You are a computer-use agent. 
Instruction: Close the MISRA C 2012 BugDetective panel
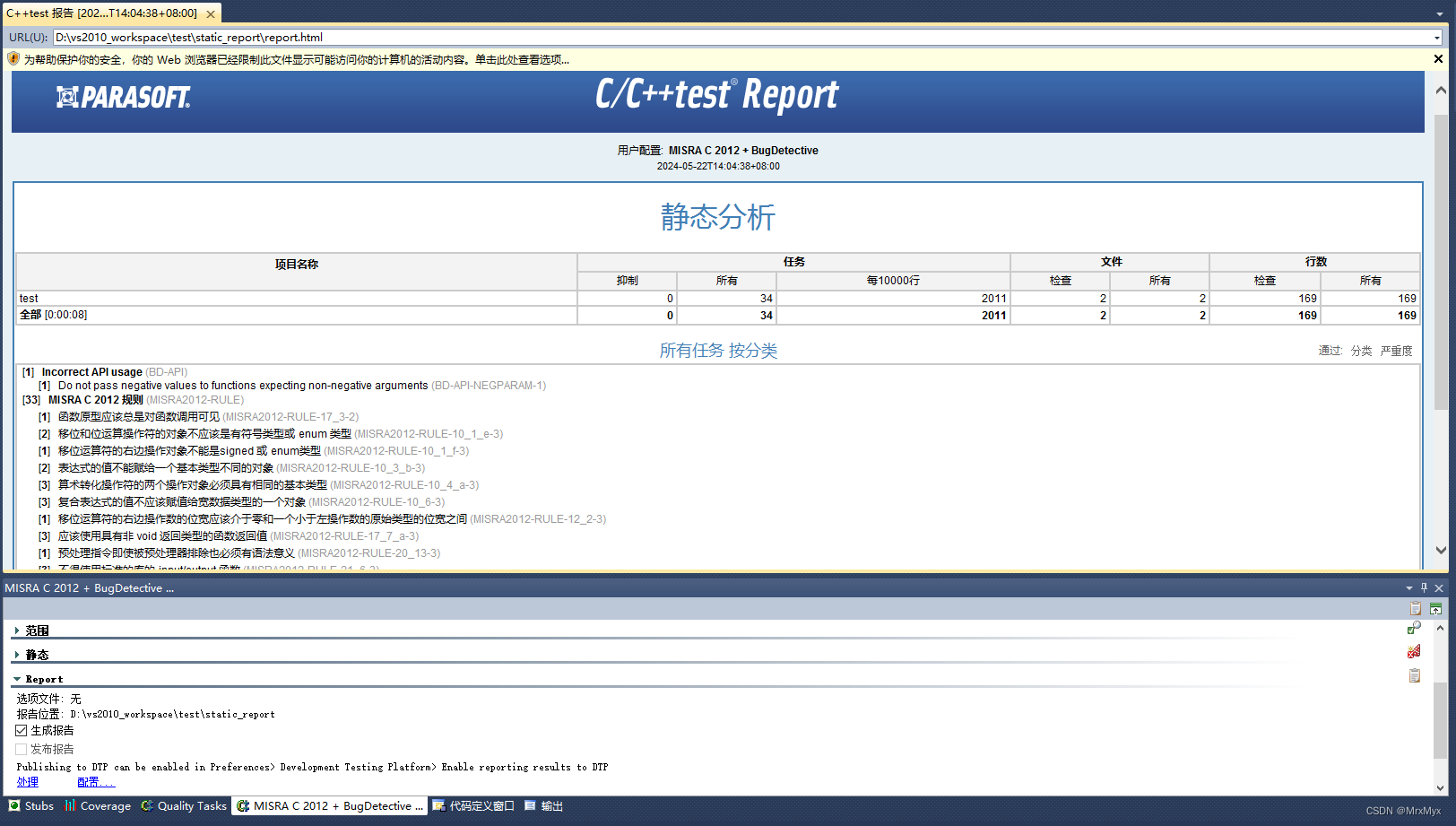[x=1439, y=588]
